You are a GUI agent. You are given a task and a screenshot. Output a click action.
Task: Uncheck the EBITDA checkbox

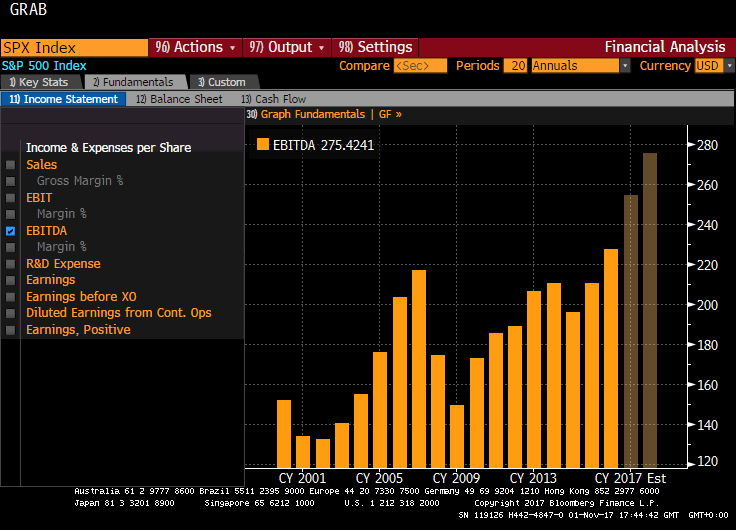tap(10, 231)
